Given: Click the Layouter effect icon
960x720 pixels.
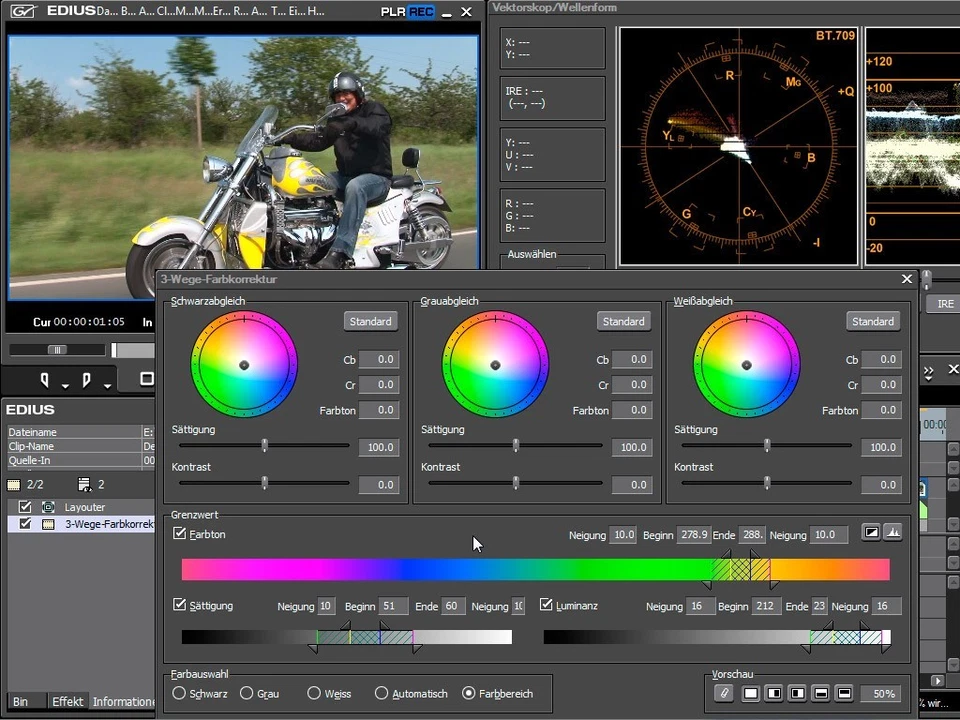Looking at the screenshot, I should (48, 507).
